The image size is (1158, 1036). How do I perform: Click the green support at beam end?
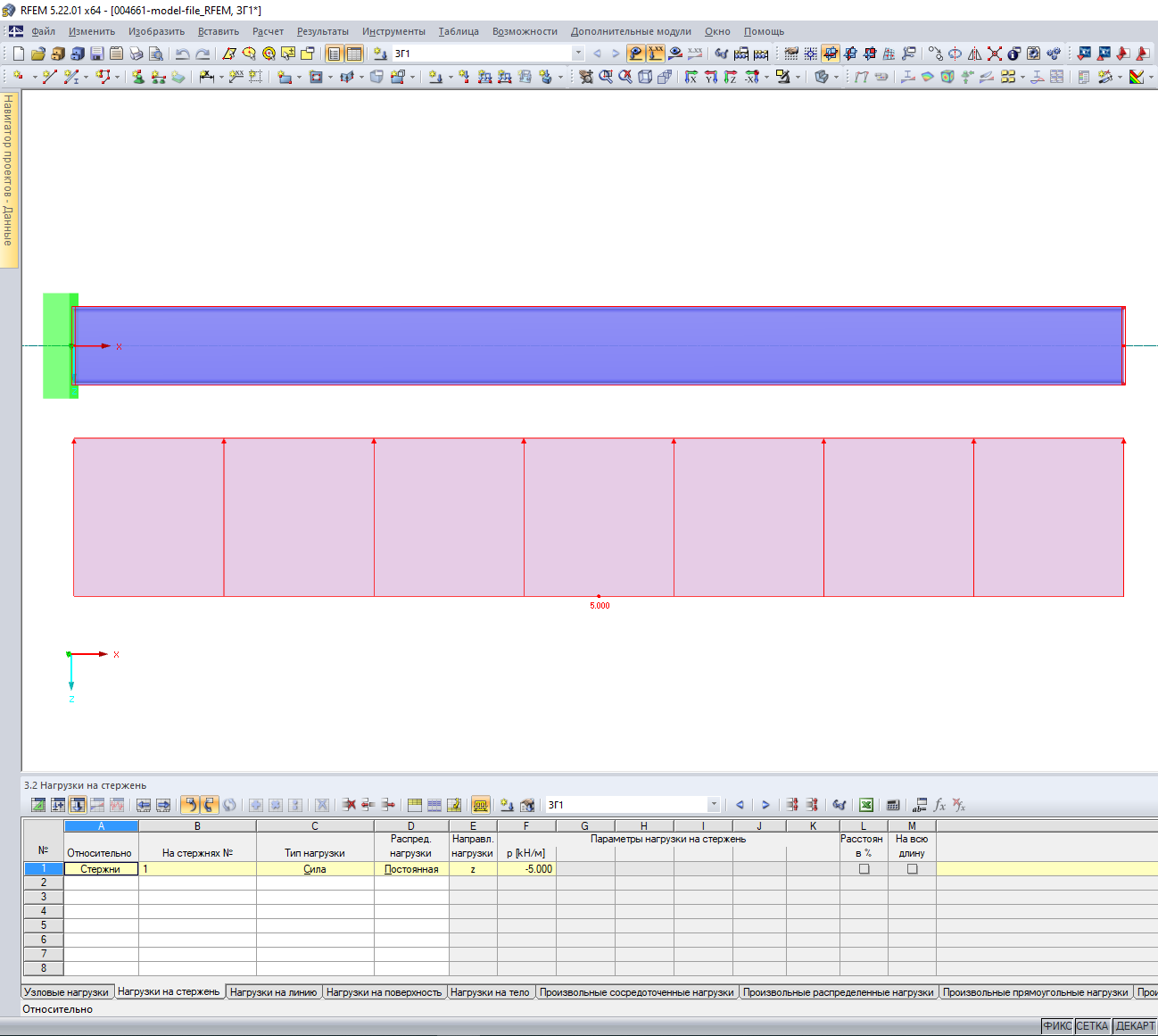click(60, 345)
